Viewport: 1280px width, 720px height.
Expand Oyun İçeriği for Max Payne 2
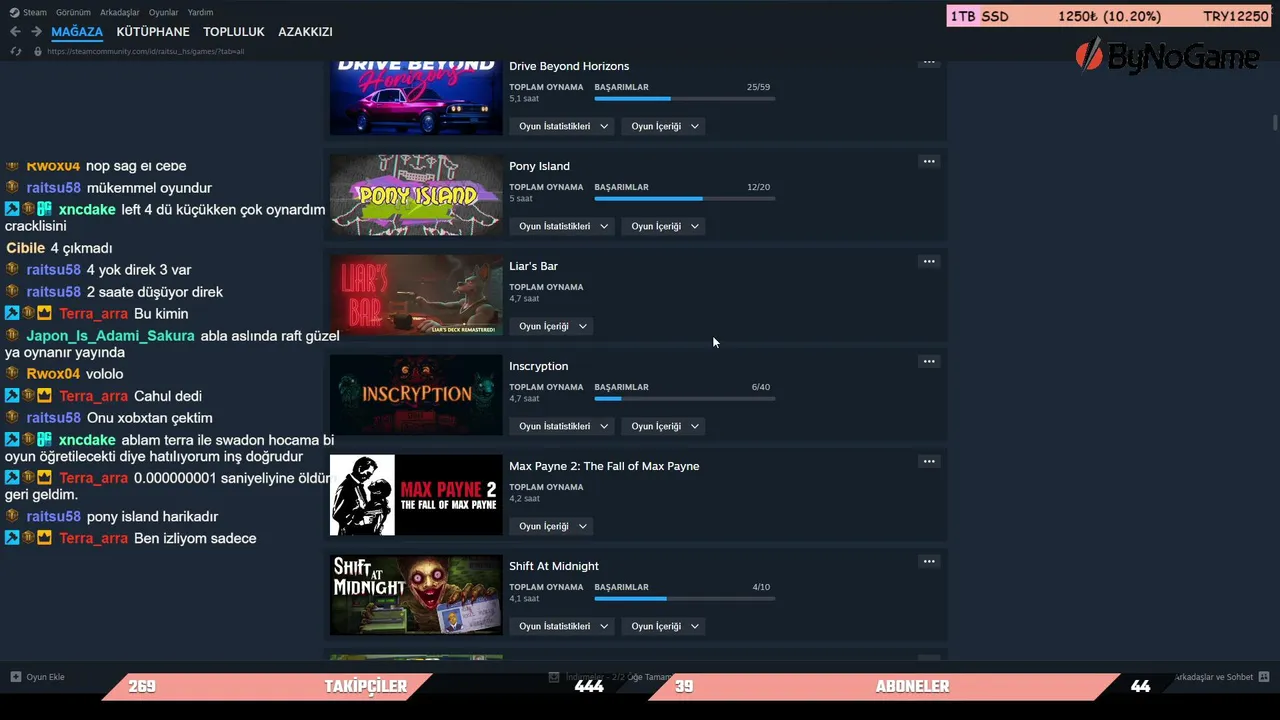553,526
